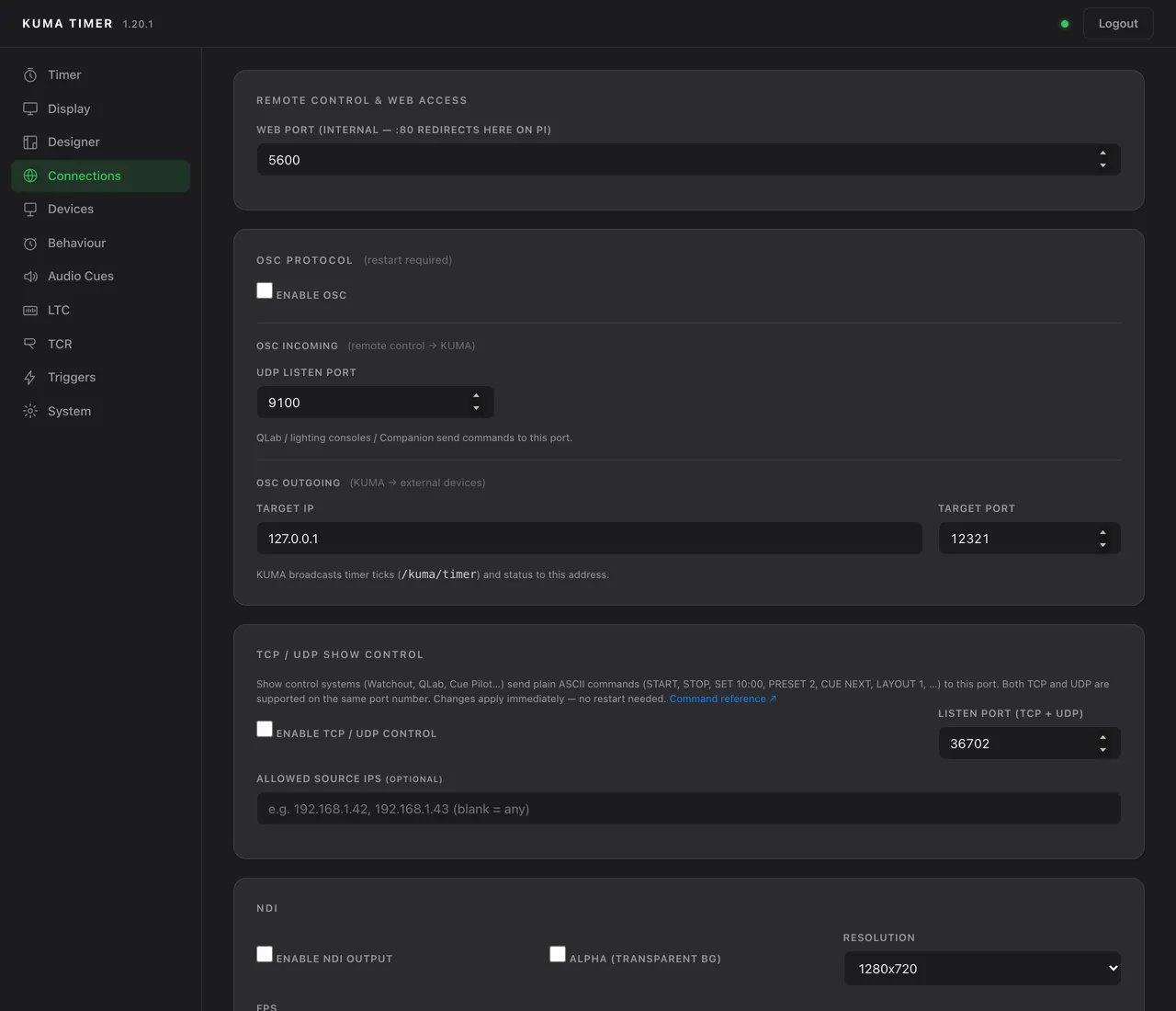Decrement UDP Listen Port stepper down arrow
Viewport: 1176px width, 1011px height.
coord(476,408)
